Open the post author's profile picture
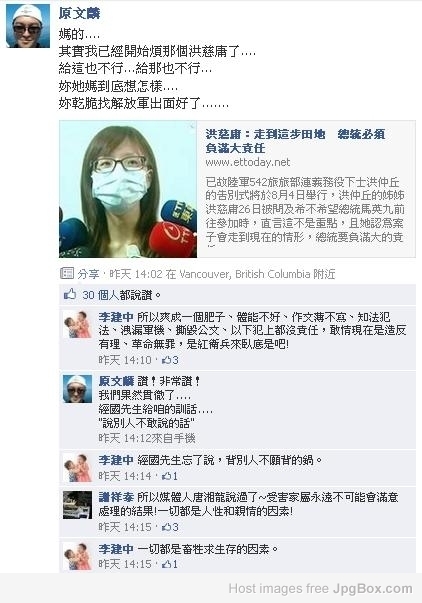This screenshot has height=603, width=422. [x=28, y=26]
